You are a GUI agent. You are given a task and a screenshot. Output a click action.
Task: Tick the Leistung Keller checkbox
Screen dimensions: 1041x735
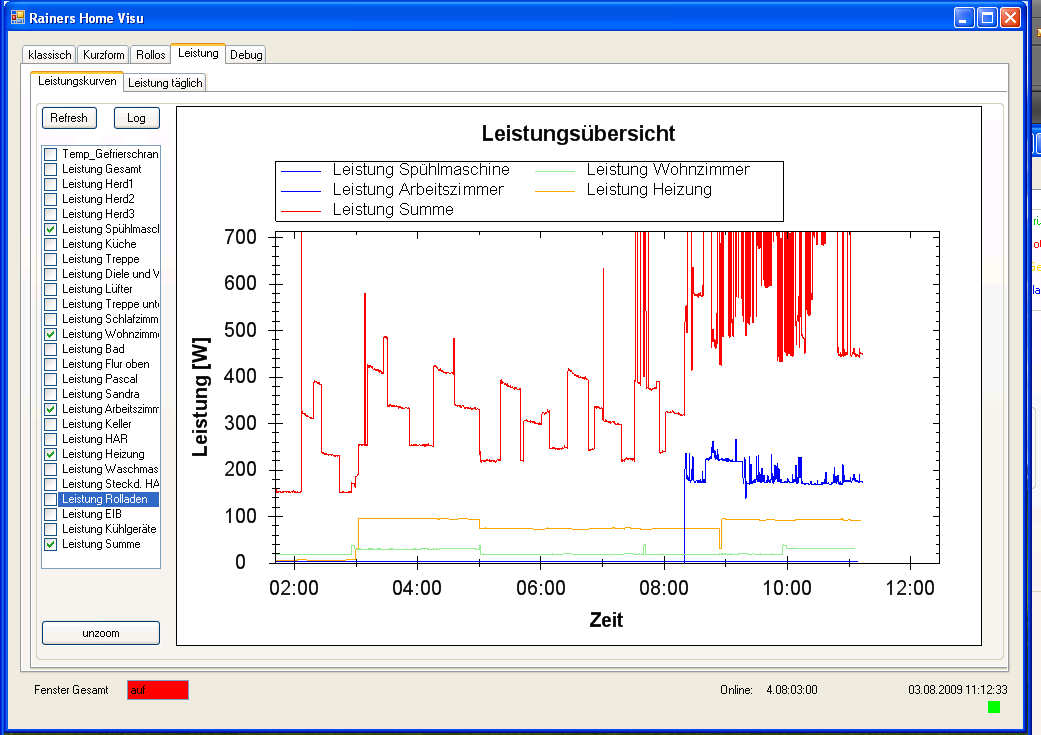pyautogui.click(x=50, y=424)
